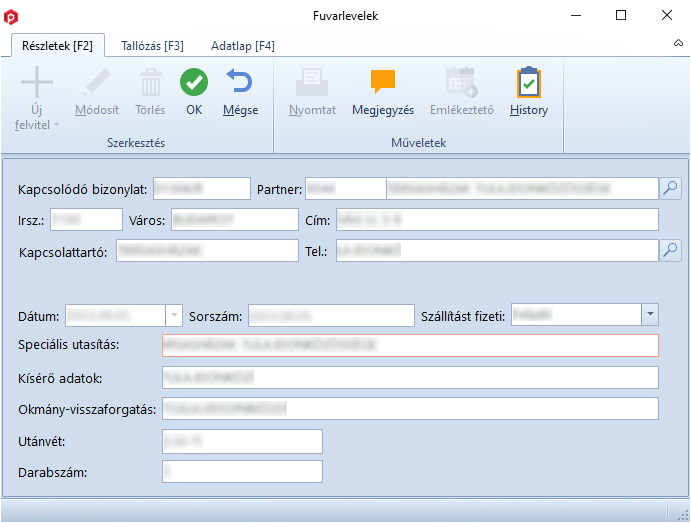Open the Adatlap [F4] tab

242,46
